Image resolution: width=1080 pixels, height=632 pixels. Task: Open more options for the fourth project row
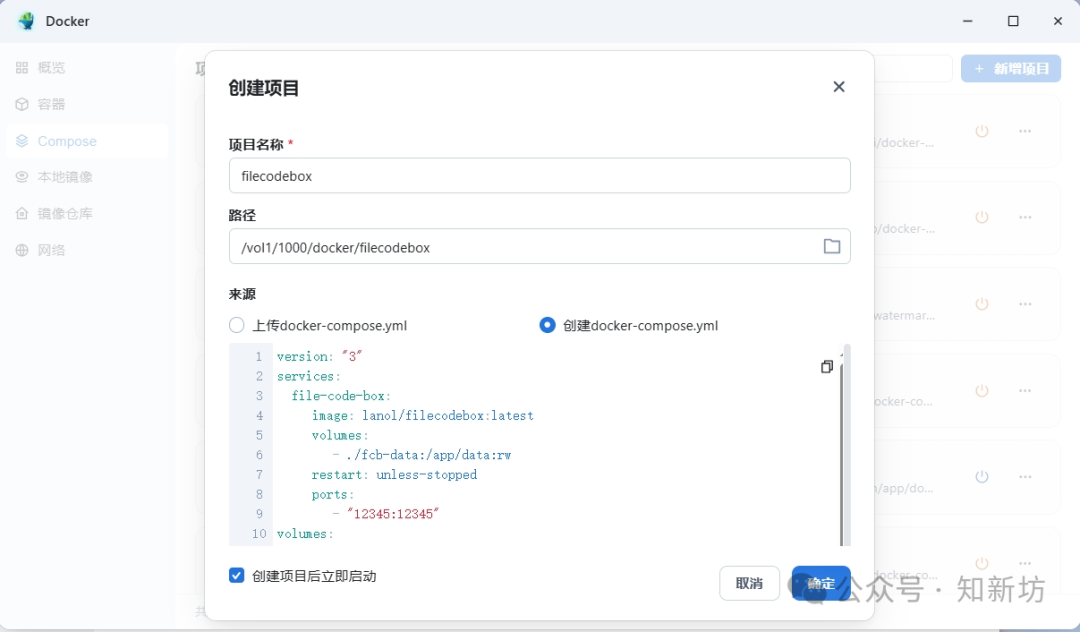coord(1025,390)
